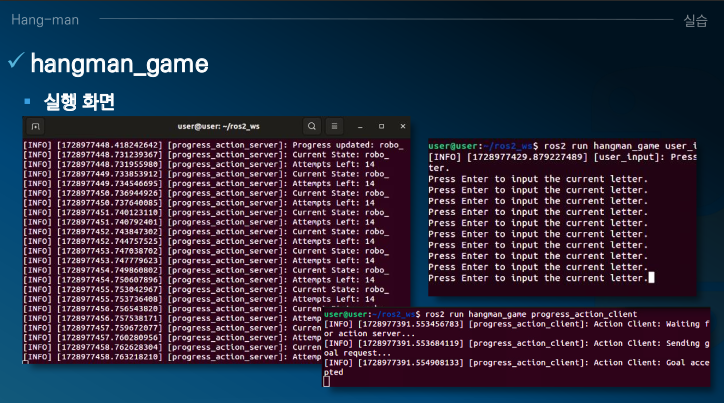Open a new tab in the ros2_ws terminal
The height and width of the screenshot is (403, 724).
coord(36,126)
